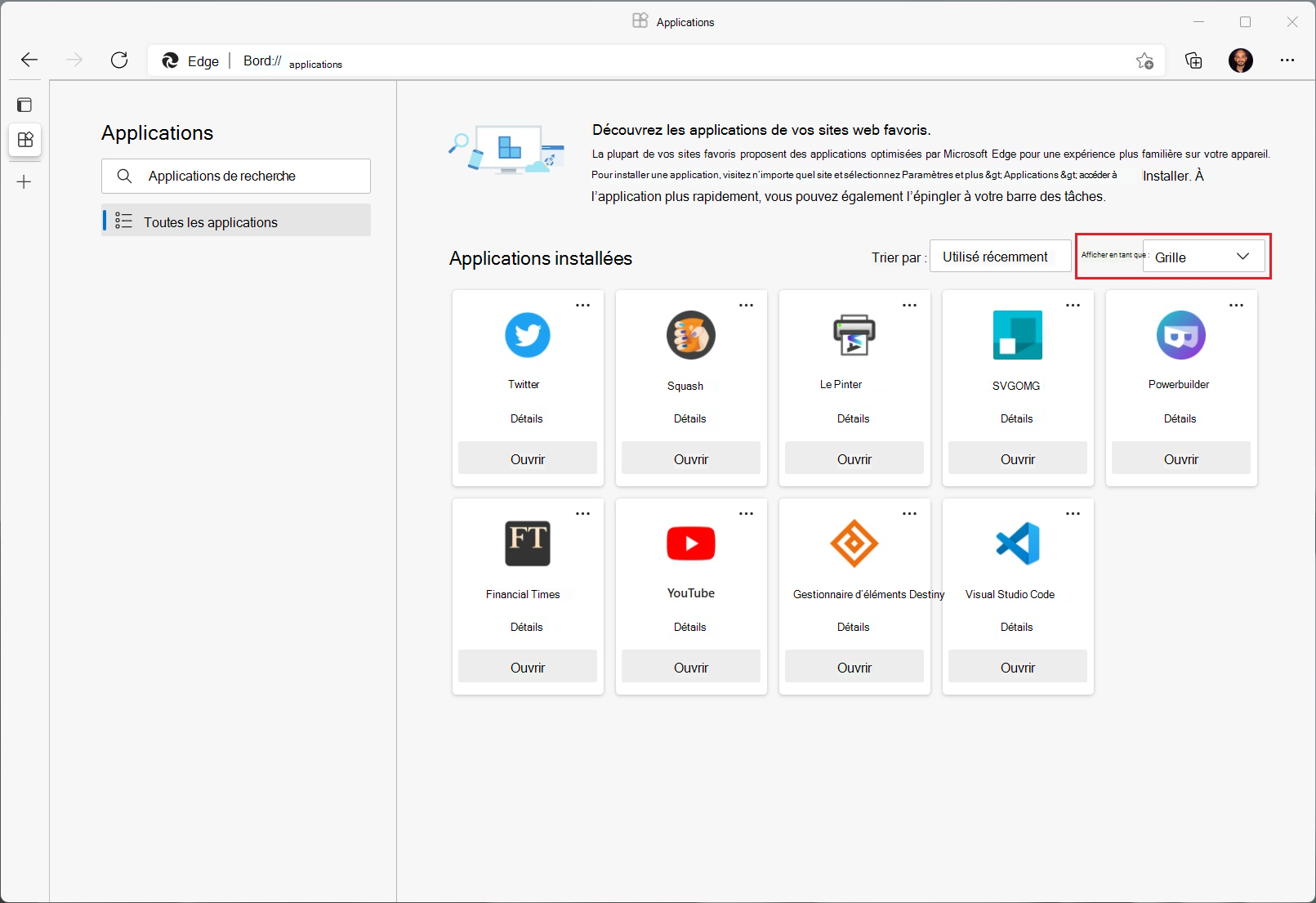View Détails for Le Pinter
The image size is (1316, 903).
(854, 418)
